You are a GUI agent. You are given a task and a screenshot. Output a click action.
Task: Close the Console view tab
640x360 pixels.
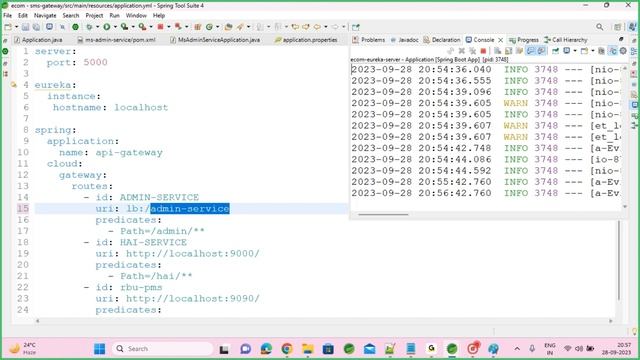coord(500,40)
